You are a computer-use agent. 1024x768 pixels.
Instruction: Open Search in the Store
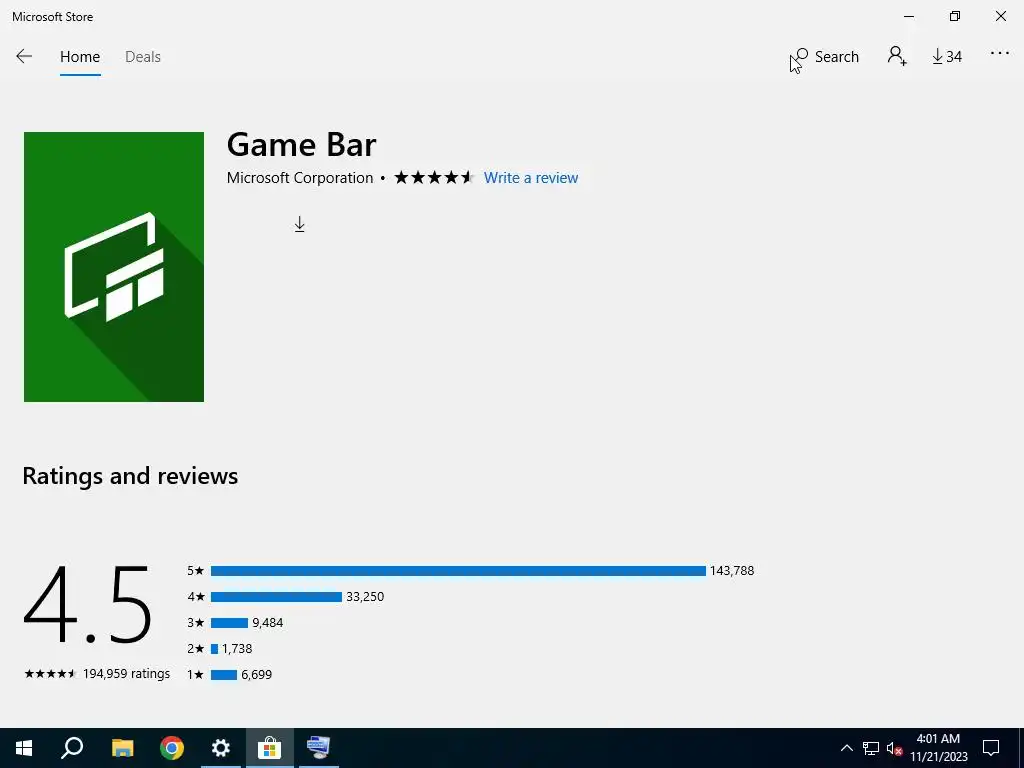click(827, 57)
